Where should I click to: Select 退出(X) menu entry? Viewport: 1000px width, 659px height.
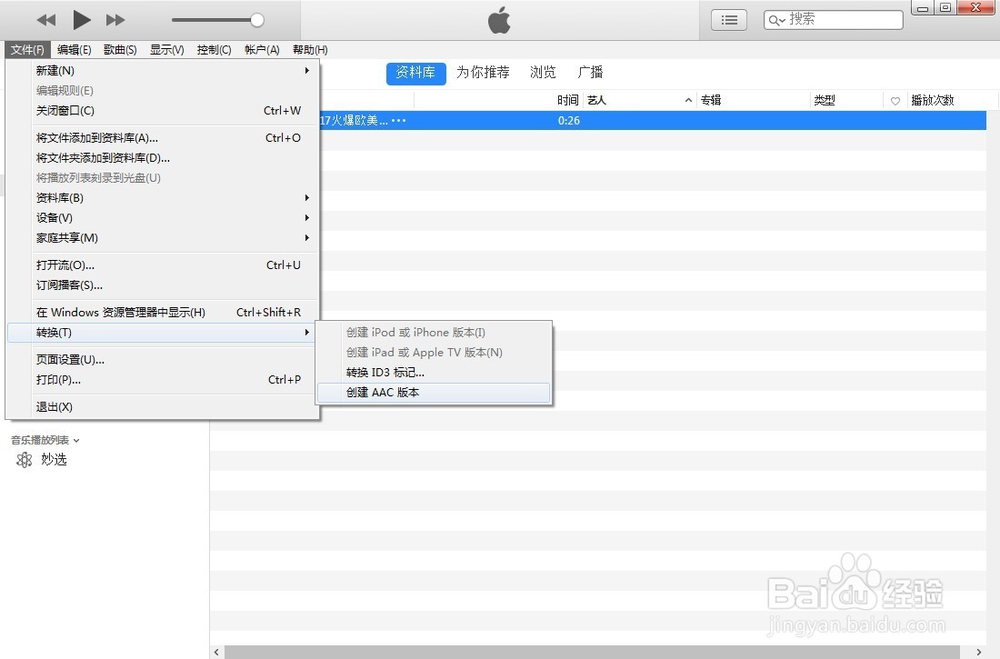click(163, 406)
